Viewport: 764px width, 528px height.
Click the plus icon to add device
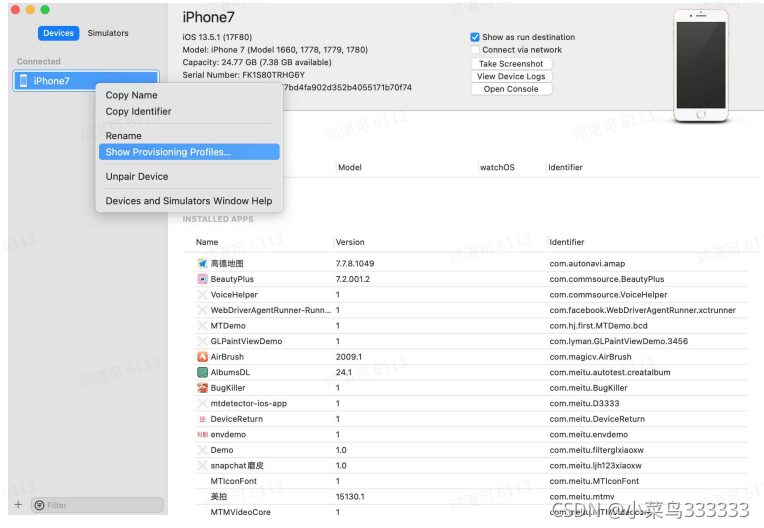(x=18, y=505)
